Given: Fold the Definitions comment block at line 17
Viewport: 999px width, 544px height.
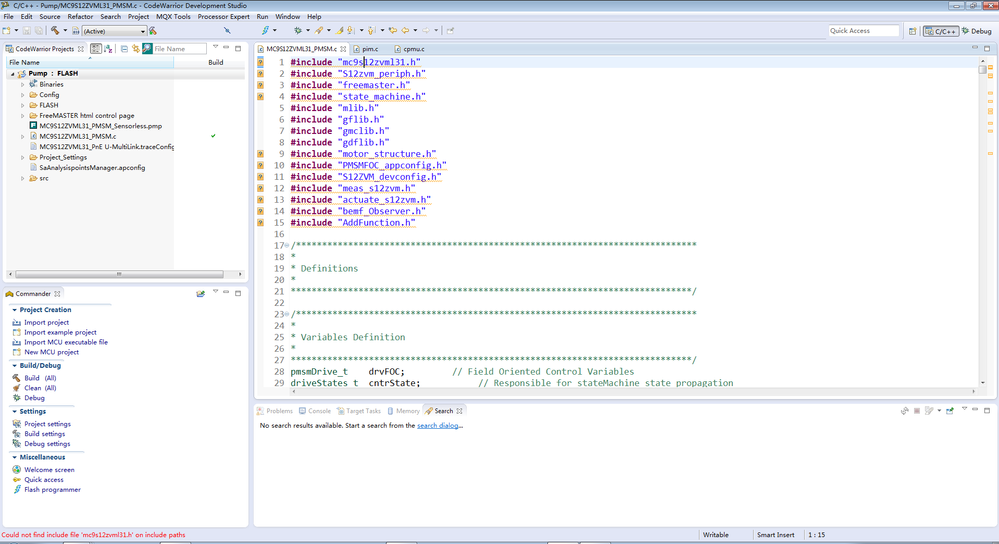Looking at the screenshot, I should click(x=287, y=245).
